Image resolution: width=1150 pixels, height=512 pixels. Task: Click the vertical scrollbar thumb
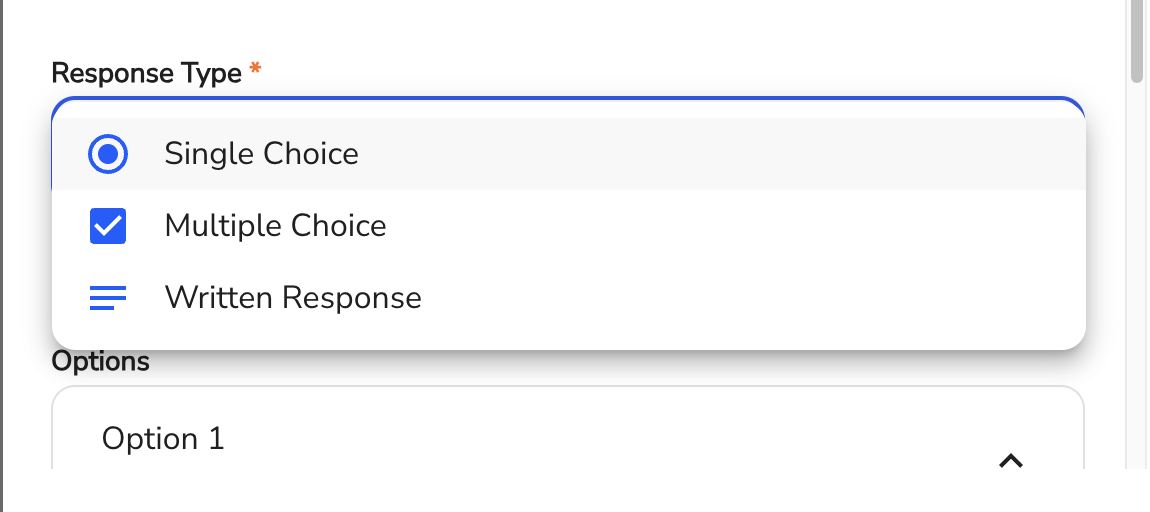[x=1136, y=40]
